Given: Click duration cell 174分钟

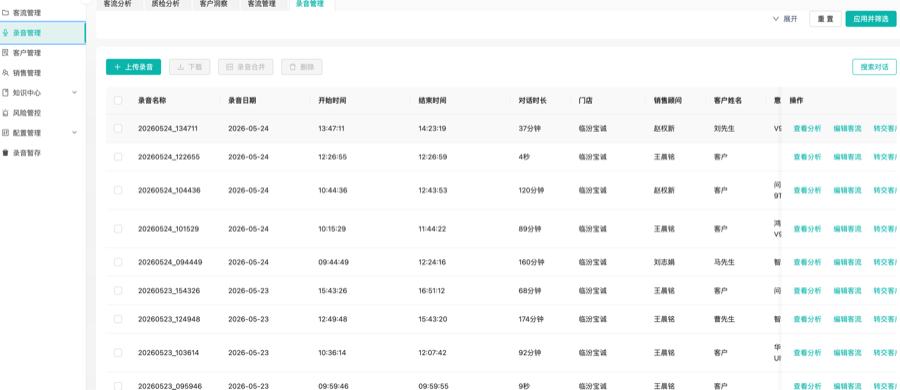Looking at the screenshot, I should pos(532,319).
